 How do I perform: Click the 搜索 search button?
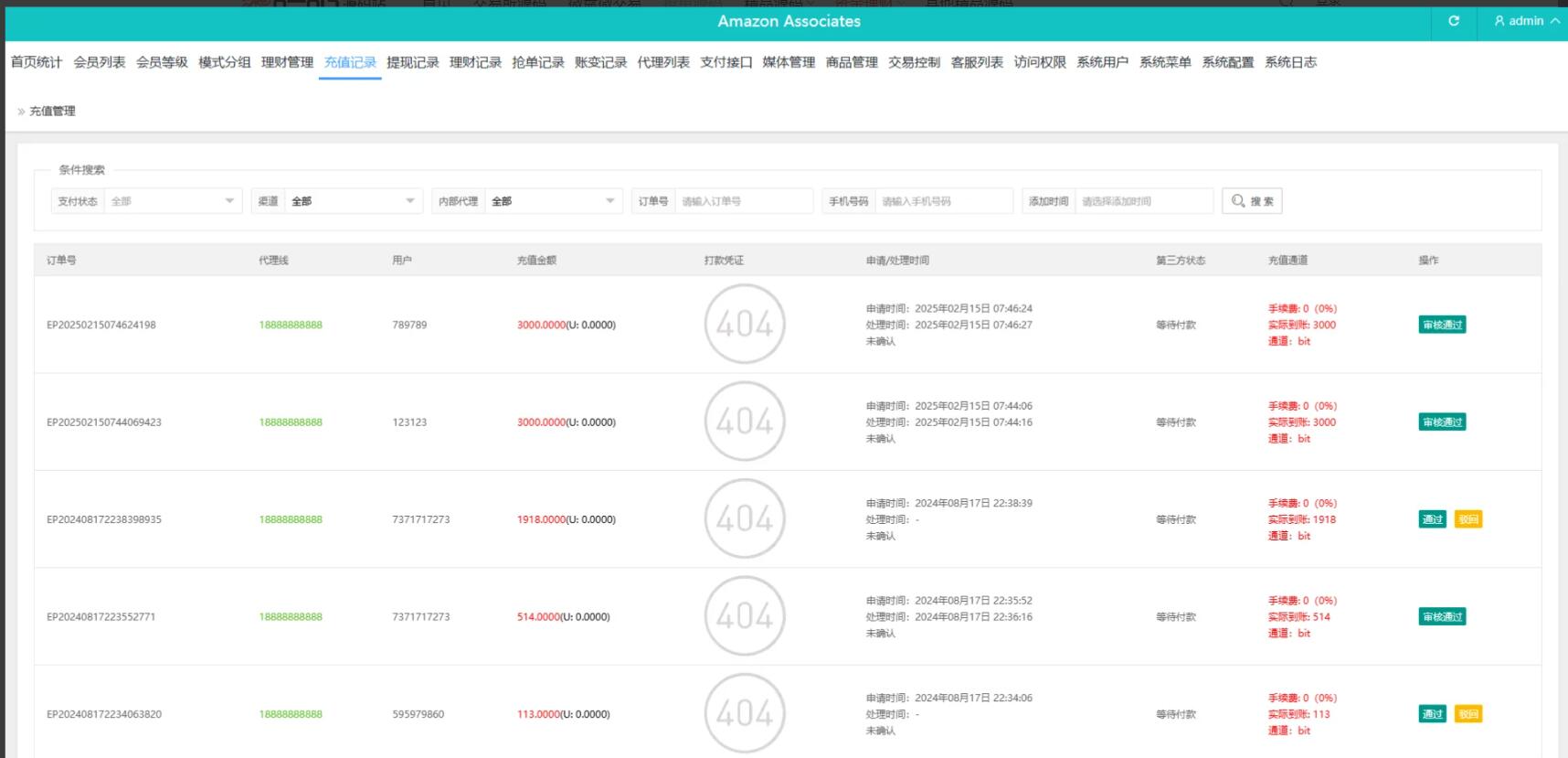coord(1252,201)
